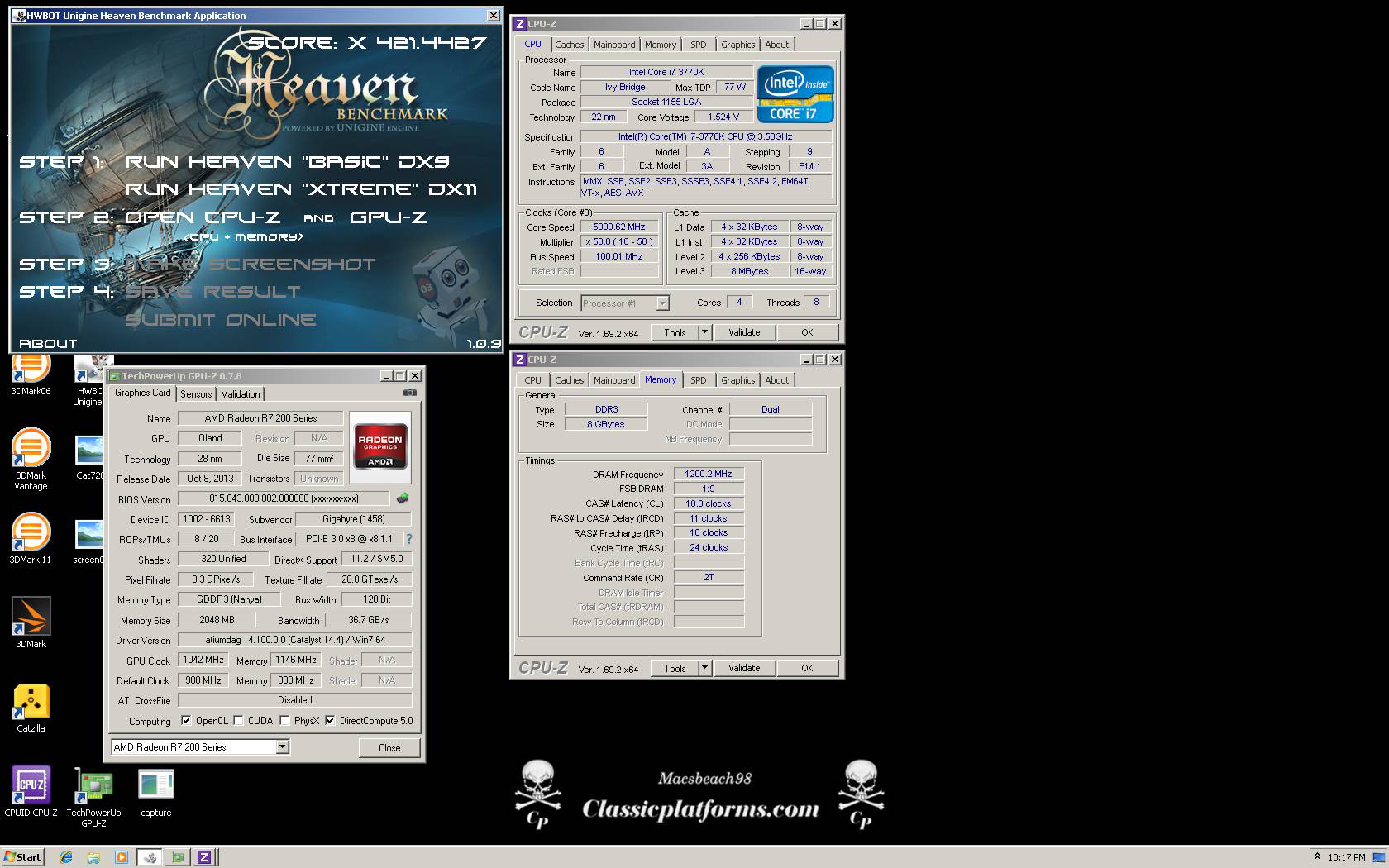The width and height of the screenshot is (1389, 868).
Task: Click the Bus Interface question mark icon
Action: coord(408,539)
